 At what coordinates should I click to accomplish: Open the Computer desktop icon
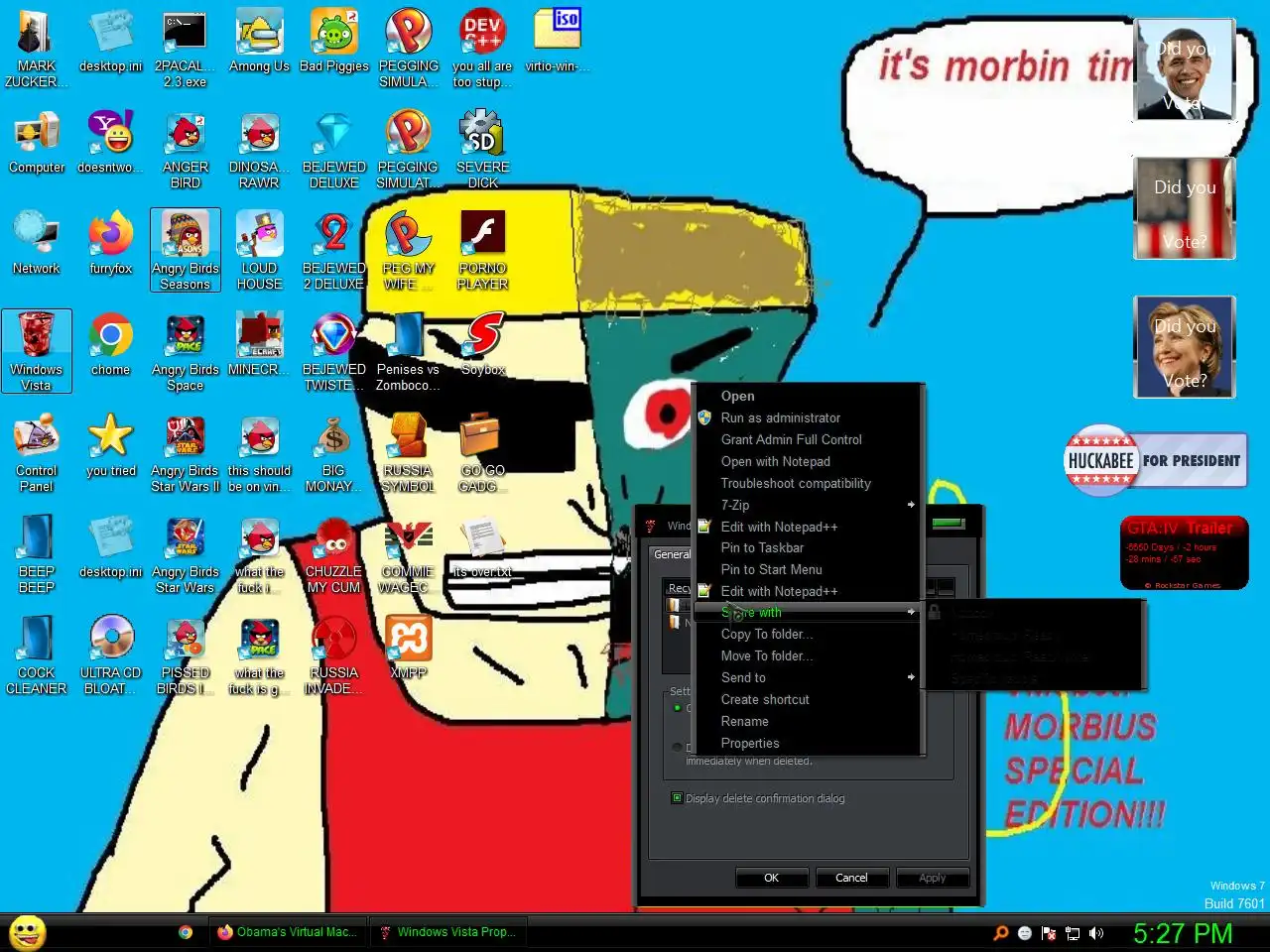point(37,143)
